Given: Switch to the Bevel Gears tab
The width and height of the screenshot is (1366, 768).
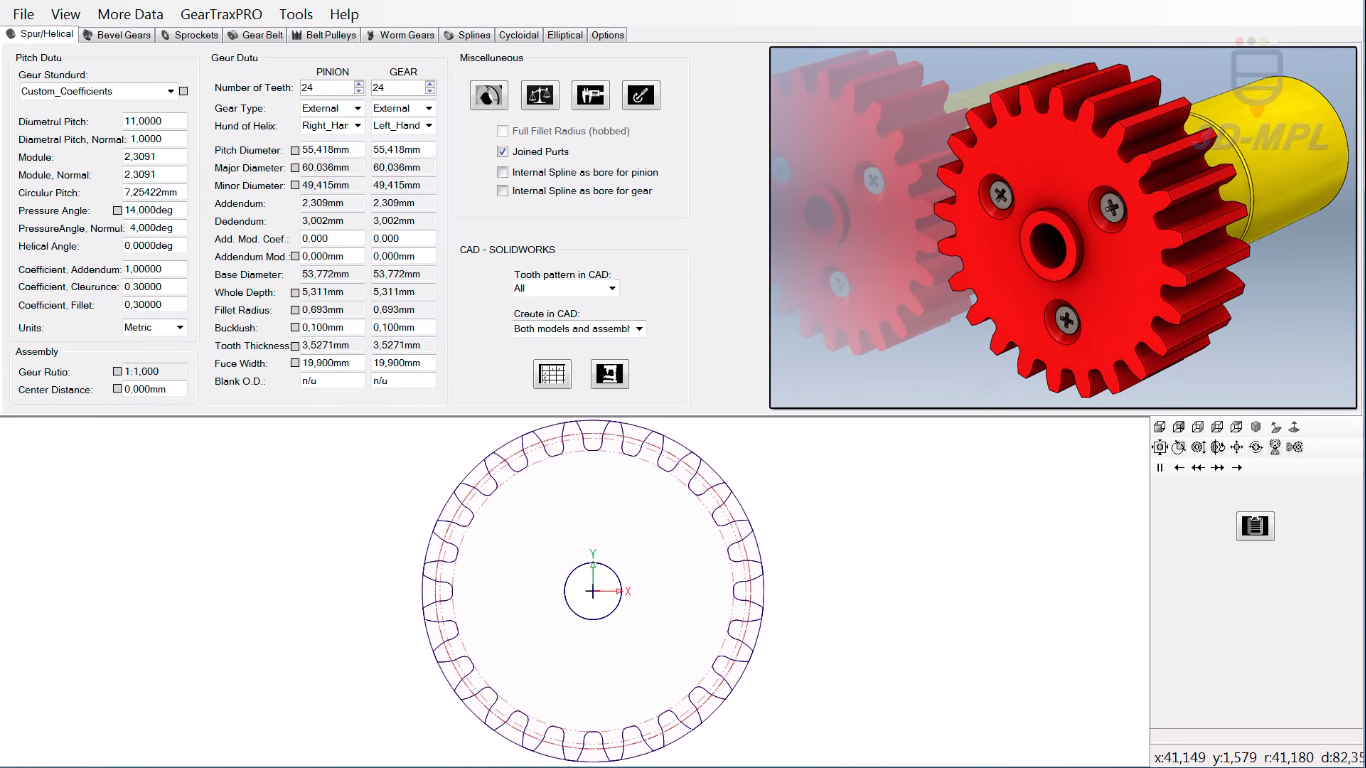Looking at the screenshot, I should [x=117, y=35].
